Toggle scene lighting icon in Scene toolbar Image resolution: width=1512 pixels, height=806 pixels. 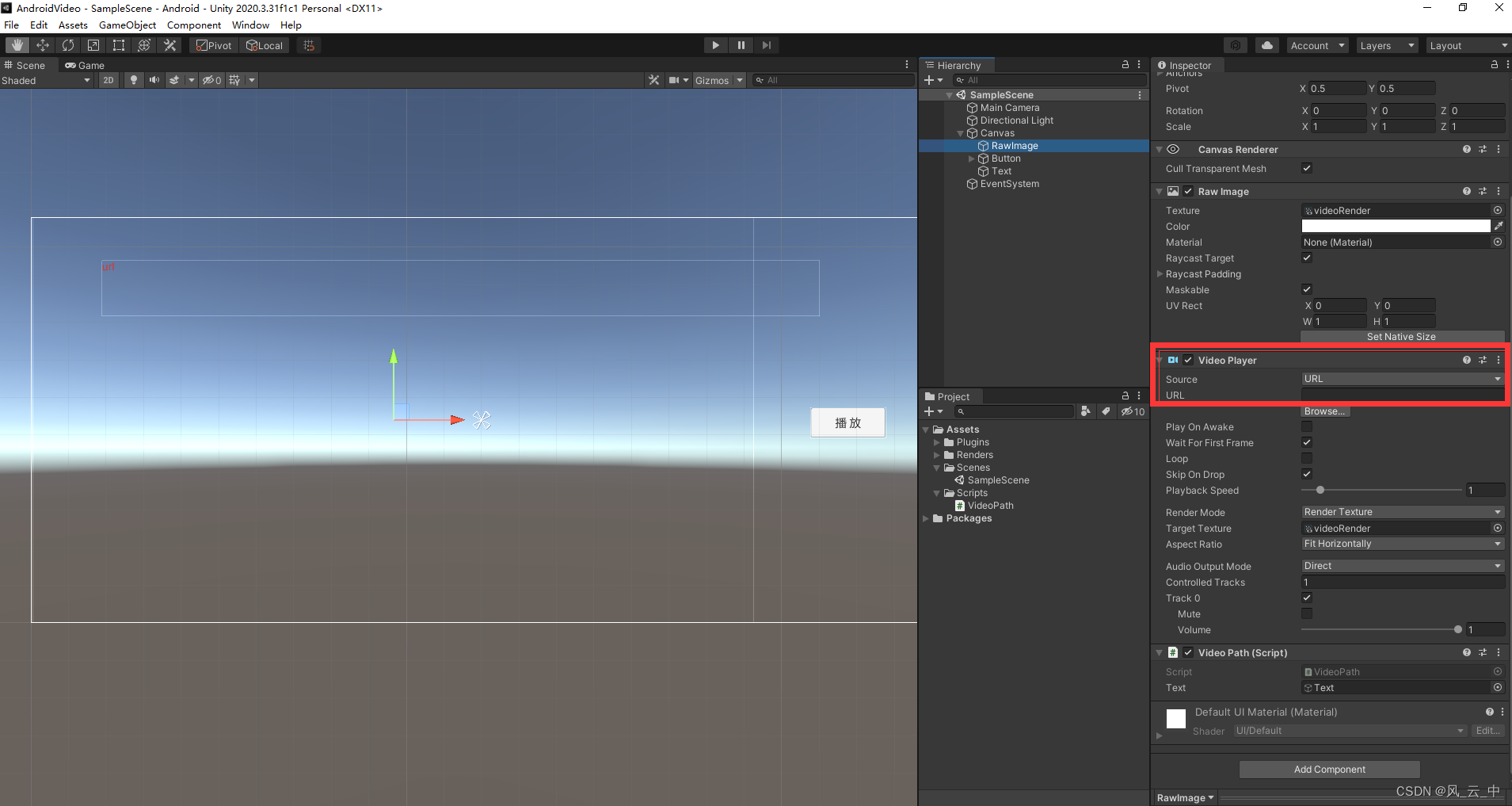coord(134,79)
